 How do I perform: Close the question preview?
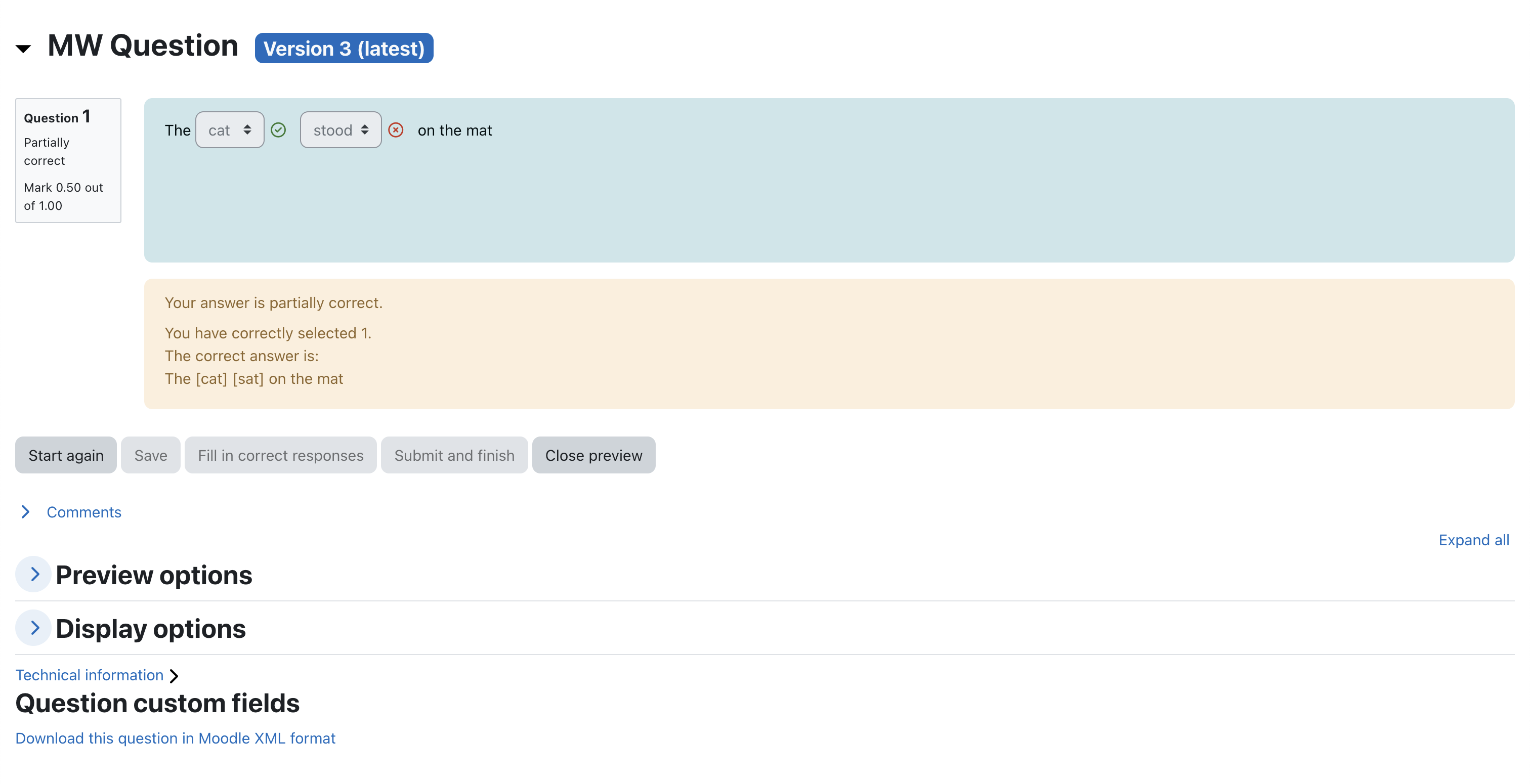593,456
